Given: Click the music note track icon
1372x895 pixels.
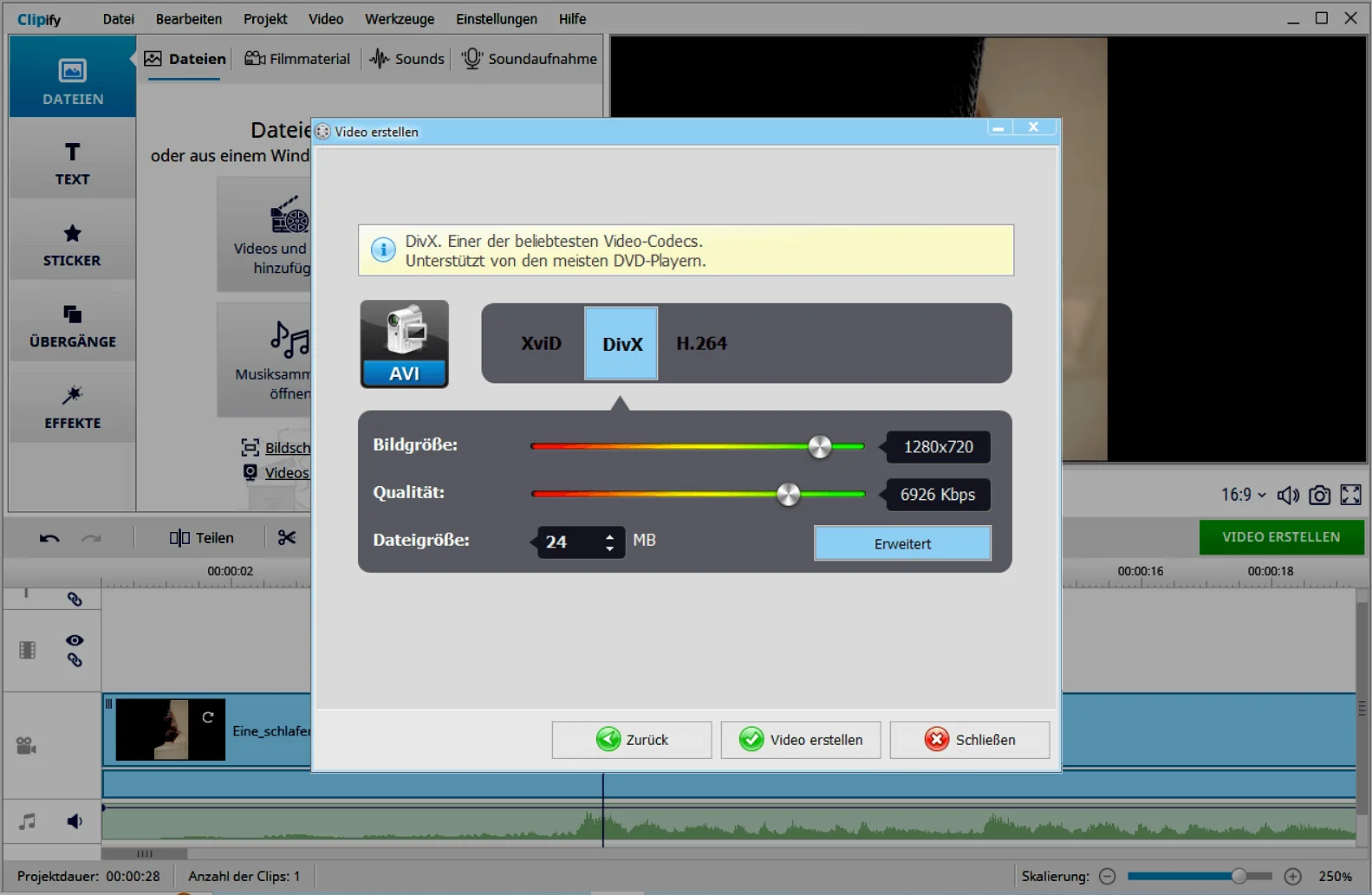Looking at the screenshot, I should click(x=28, y=820).
